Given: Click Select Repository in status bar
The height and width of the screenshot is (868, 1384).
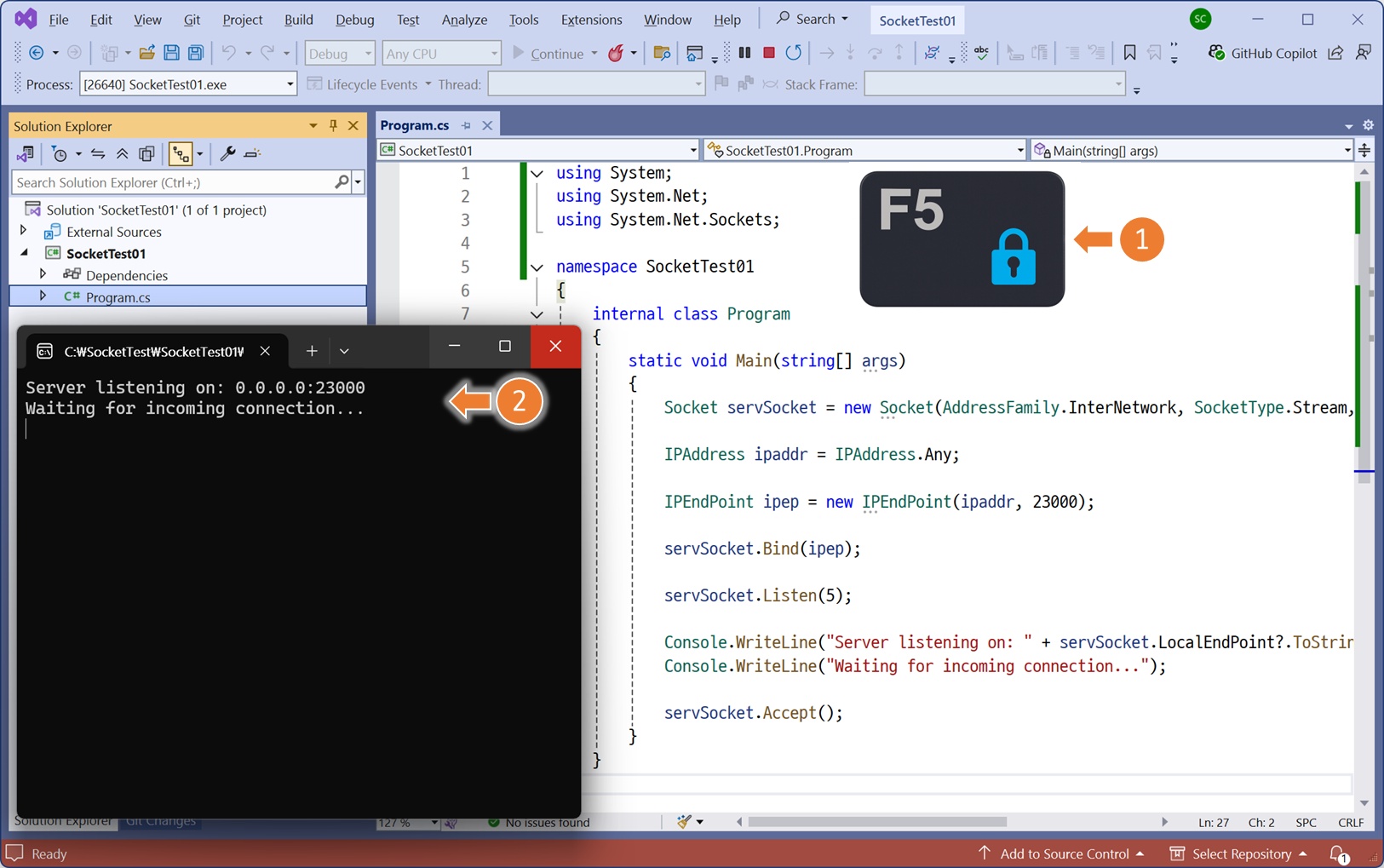Looking at the screenshot, I should pos(1238,854).
